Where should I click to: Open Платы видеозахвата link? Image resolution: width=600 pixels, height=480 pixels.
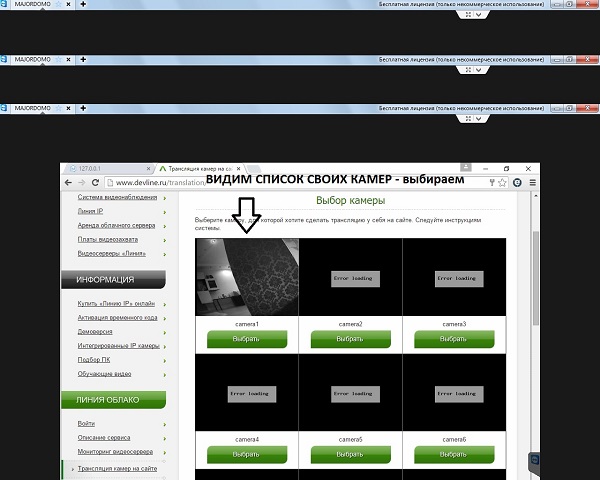point(108,239)
